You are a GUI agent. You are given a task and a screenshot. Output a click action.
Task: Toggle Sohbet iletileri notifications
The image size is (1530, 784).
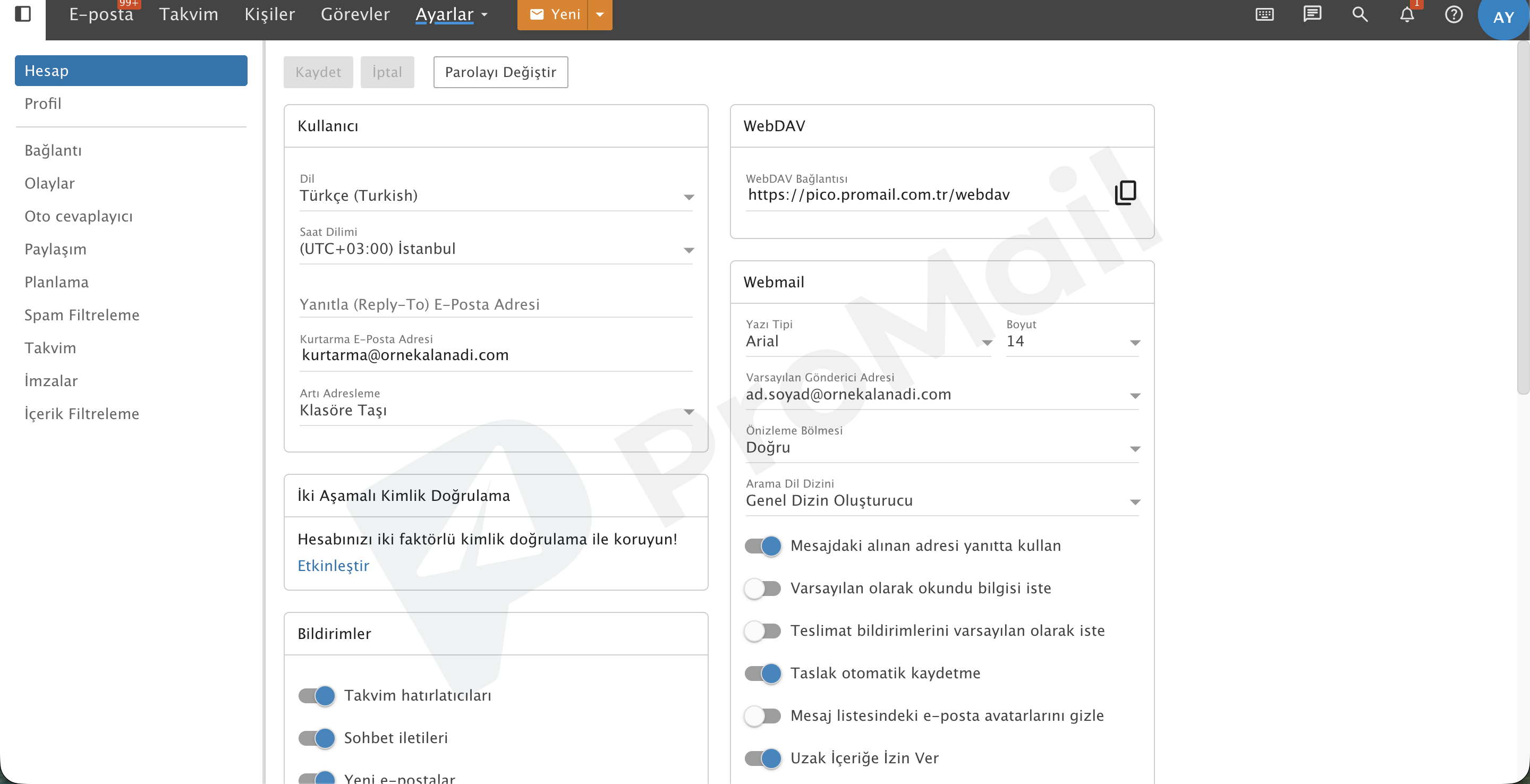(x=317, y=738)
